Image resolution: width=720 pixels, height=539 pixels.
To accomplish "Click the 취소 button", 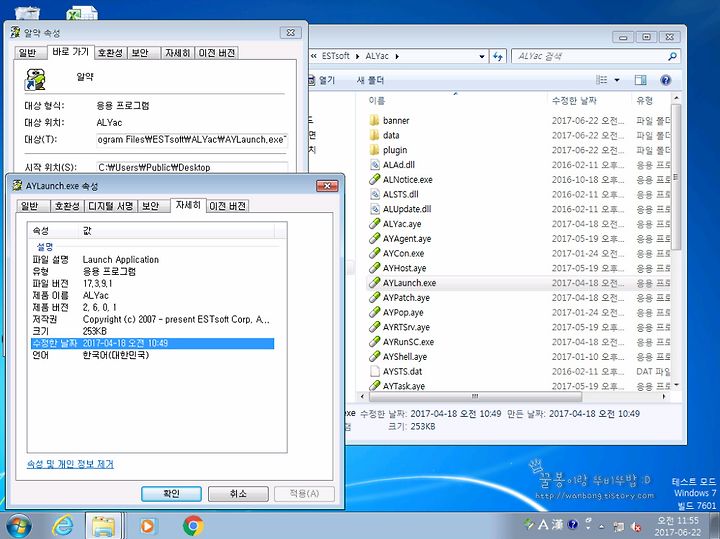I will (x=238, y=494).
